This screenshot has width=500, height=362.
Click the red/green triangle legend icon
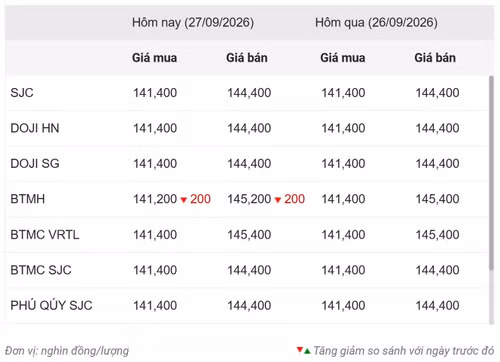point(304,350)
